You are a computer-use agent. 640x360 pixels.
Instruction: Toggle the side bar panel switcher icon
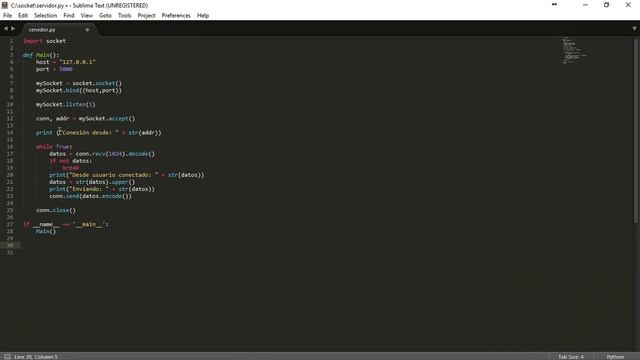pos(7,357)
